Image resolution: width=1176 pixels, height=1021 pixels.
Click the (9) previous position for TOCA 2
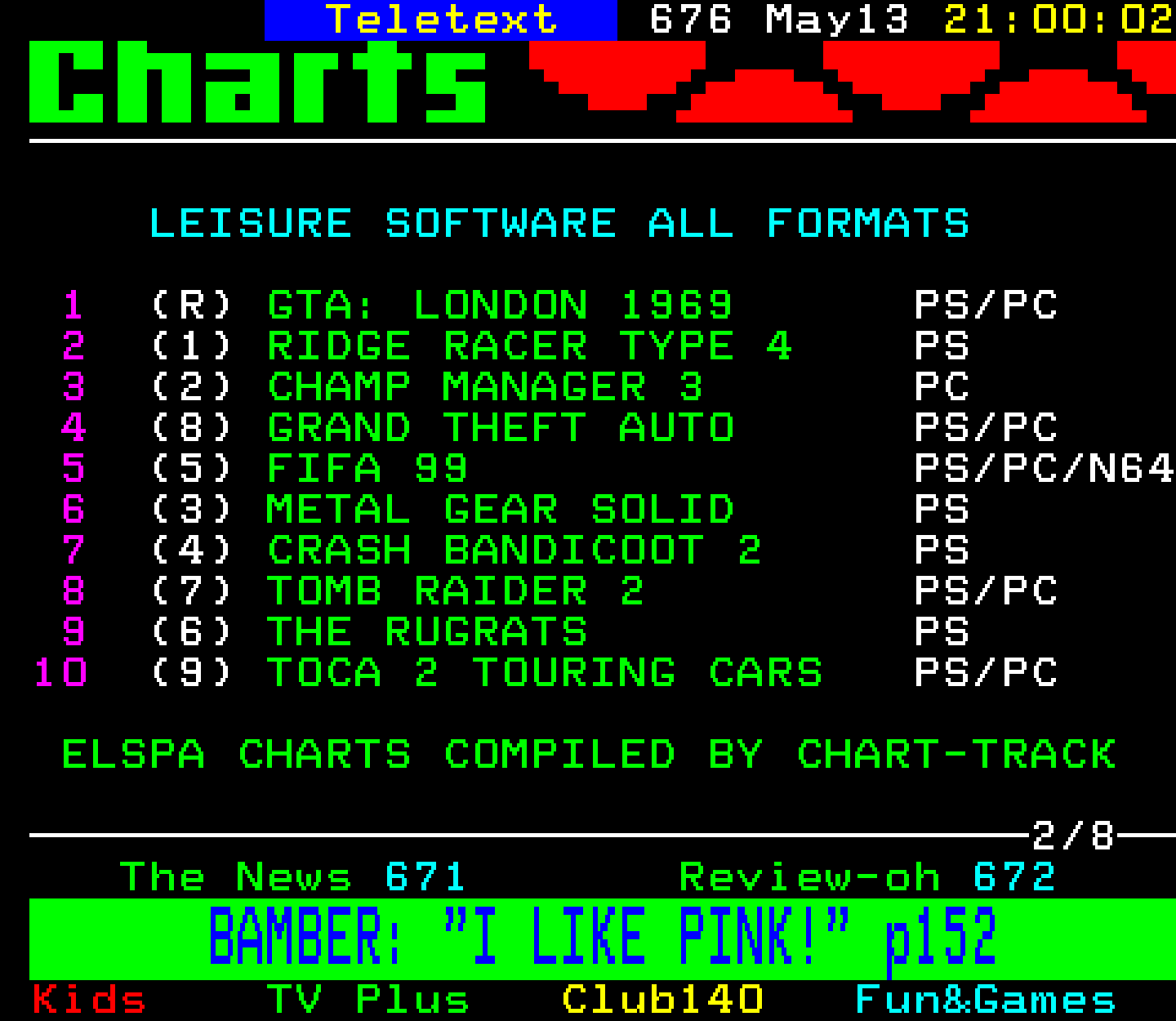coord(192,672)
